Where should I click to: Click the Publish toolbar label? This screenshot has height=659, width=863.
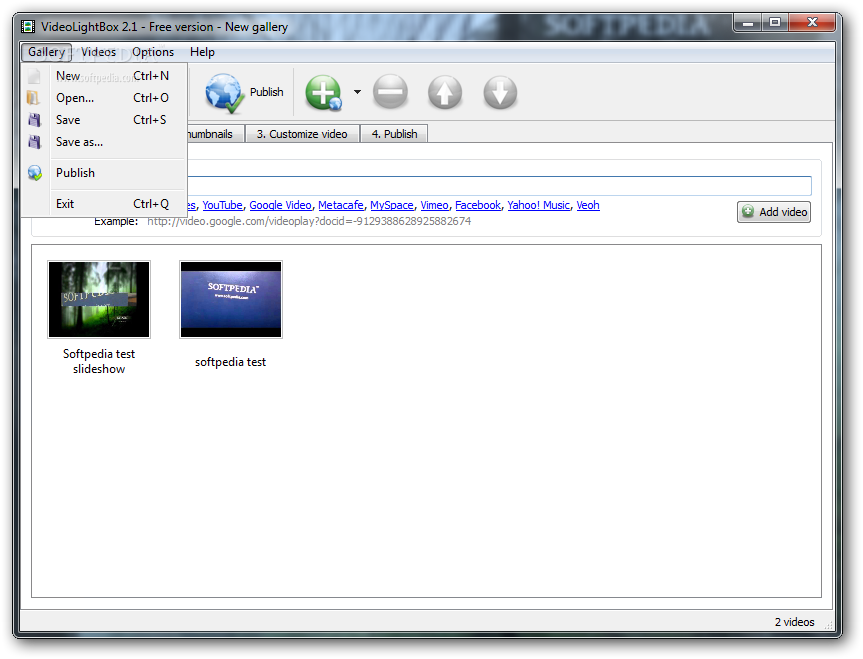(267, 92)
